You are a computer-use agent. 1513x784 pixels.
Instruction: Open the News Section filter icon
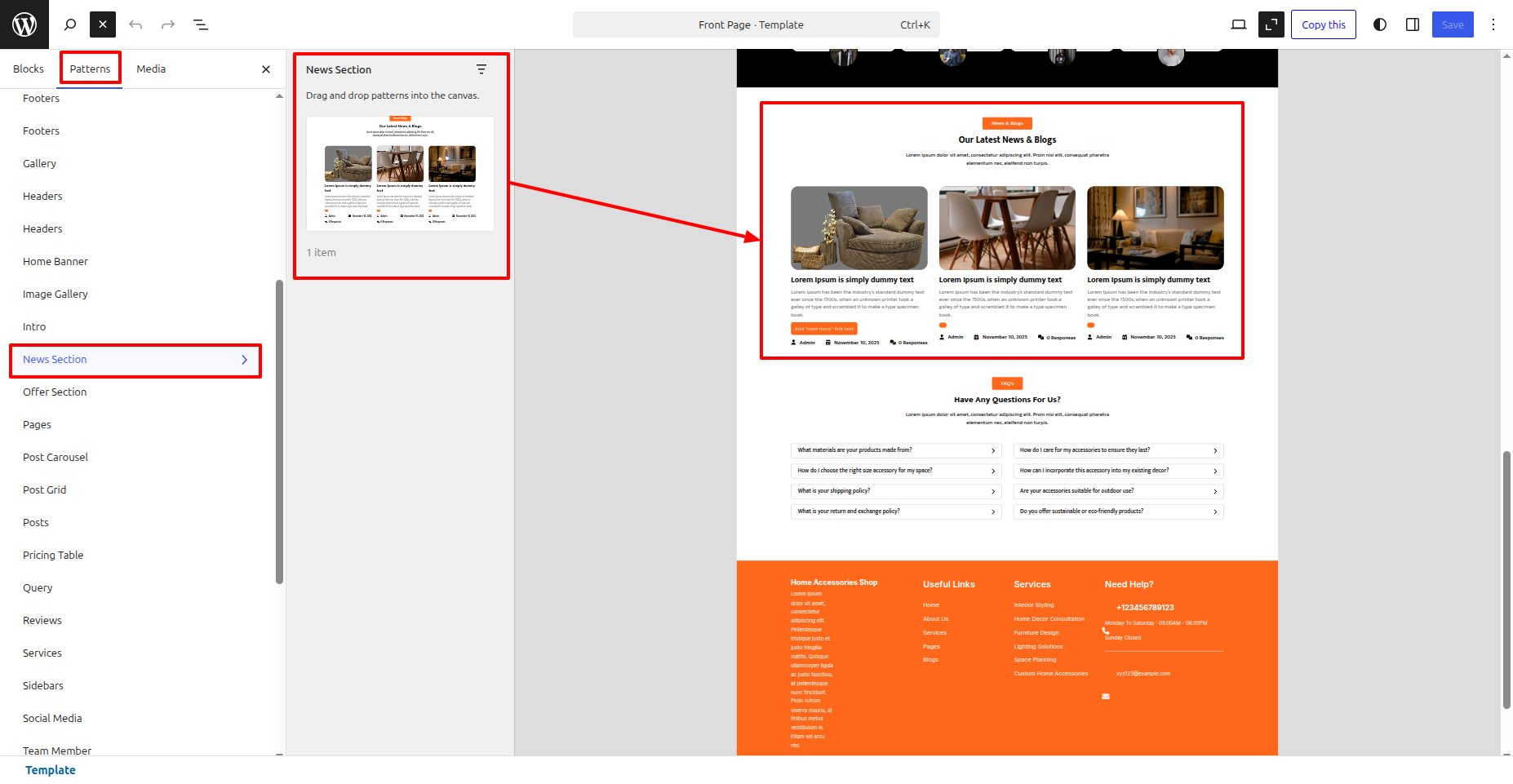(x=481, y=69)
